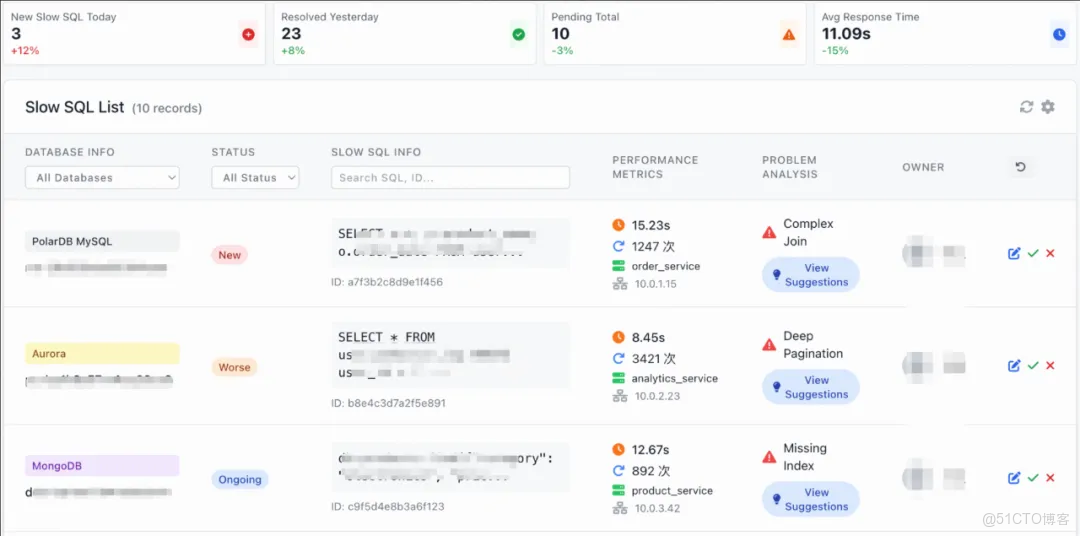Click the ID a7f3b2c8d9e1f456 text
Image resolution: width=1080 pixels, height=536 pixels.
(387, 282)
